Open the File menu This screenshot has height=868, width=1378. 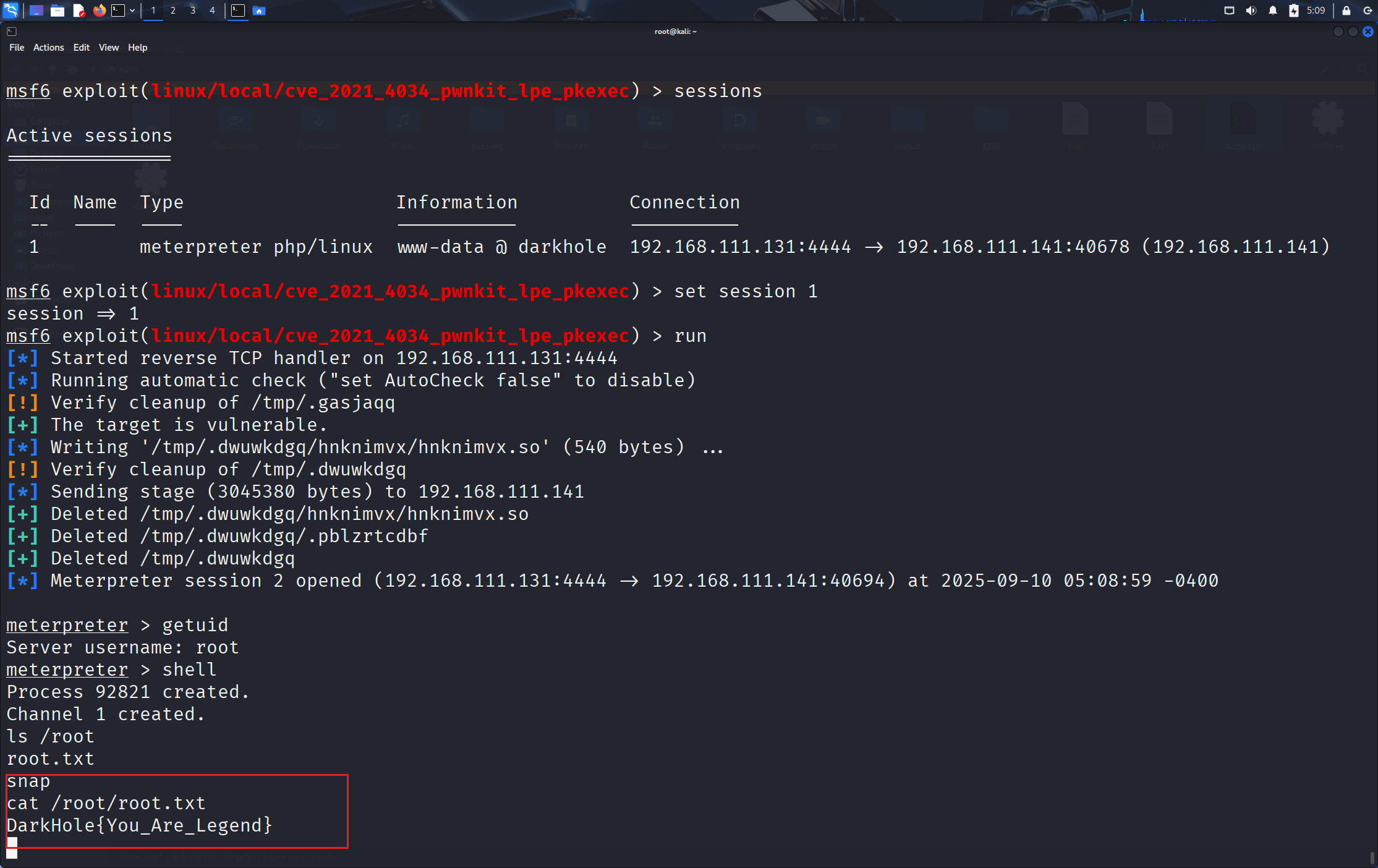(x=17, y=48)
